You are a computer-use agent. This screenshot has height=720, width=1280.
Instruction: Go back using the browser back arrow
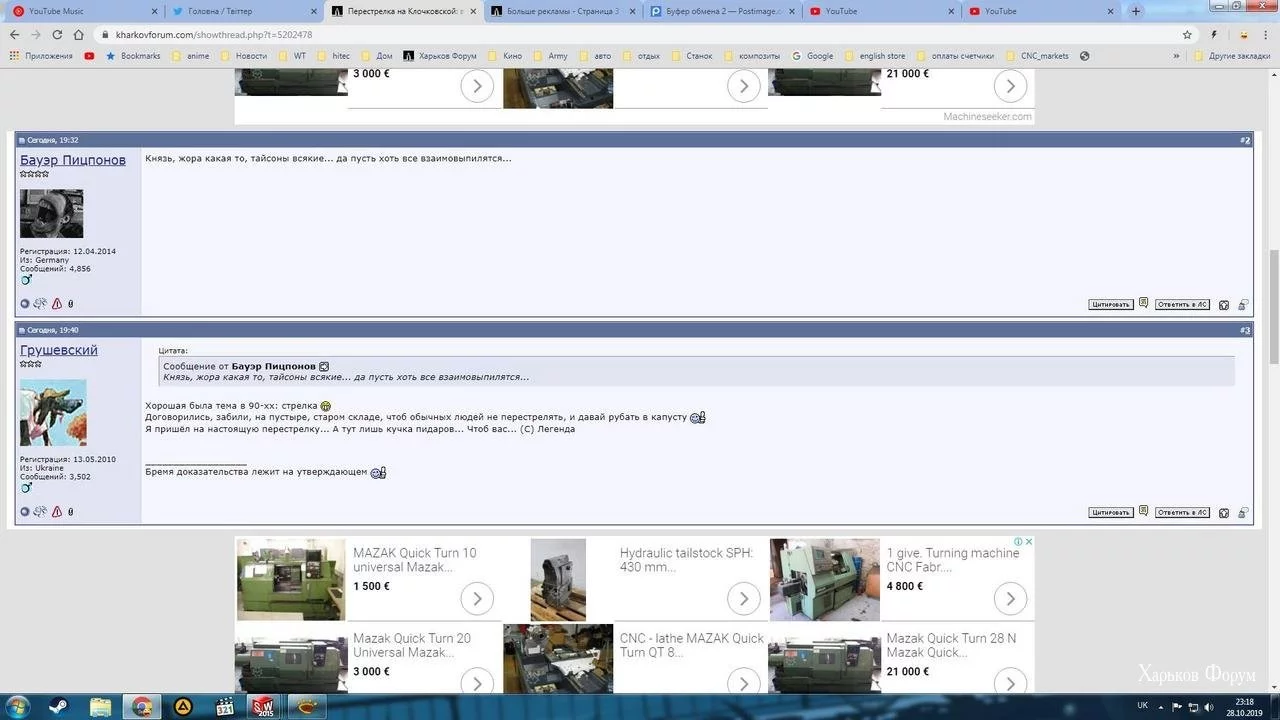pyautogui.click(x=14, y=34)
